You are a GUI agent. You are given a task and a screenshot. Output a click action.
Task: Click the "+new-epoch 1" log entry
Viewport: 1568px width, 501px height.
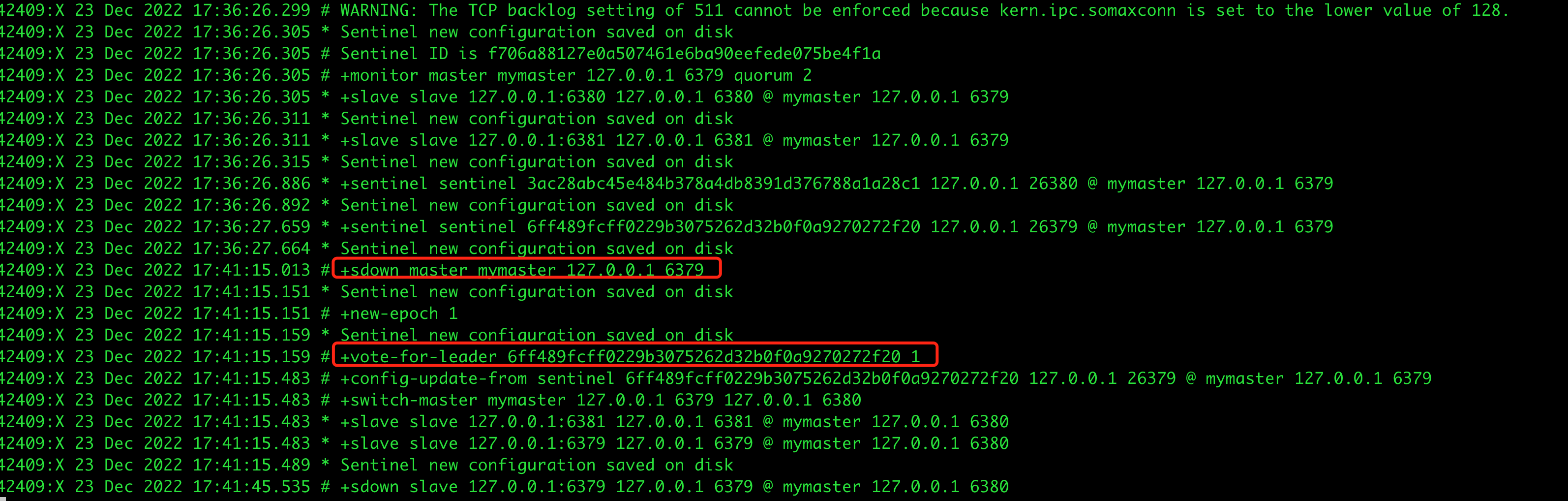[x=399, y=313]
